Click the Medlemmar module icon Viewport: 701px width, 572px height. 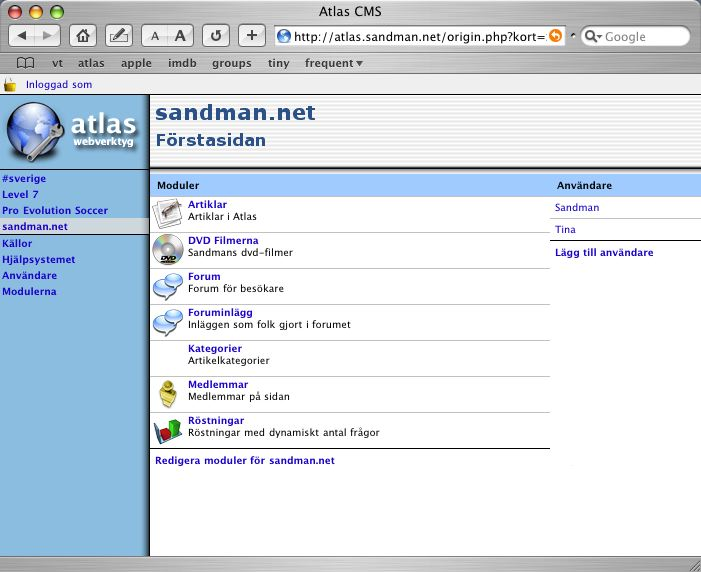[x=167, y=394]
